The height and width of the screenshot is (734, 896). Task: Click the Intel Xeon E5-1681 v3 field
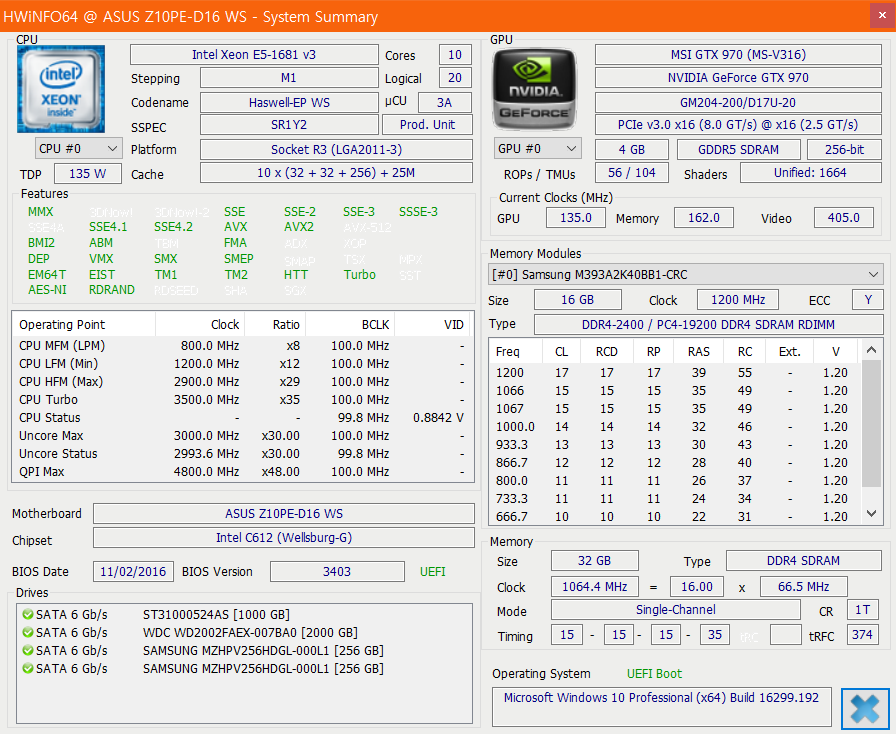[254, 55]
